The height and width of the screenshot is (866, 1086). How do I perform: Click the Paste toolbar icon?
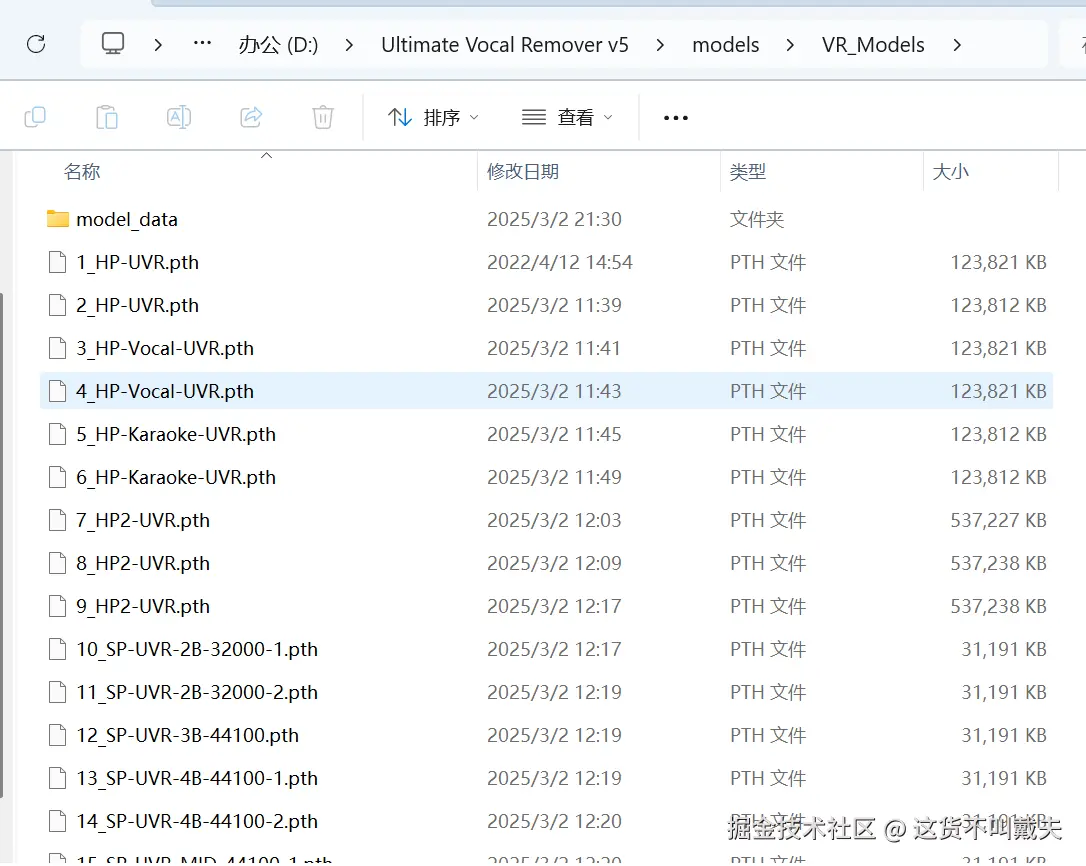pyautogui.click(x=107, y=117)
